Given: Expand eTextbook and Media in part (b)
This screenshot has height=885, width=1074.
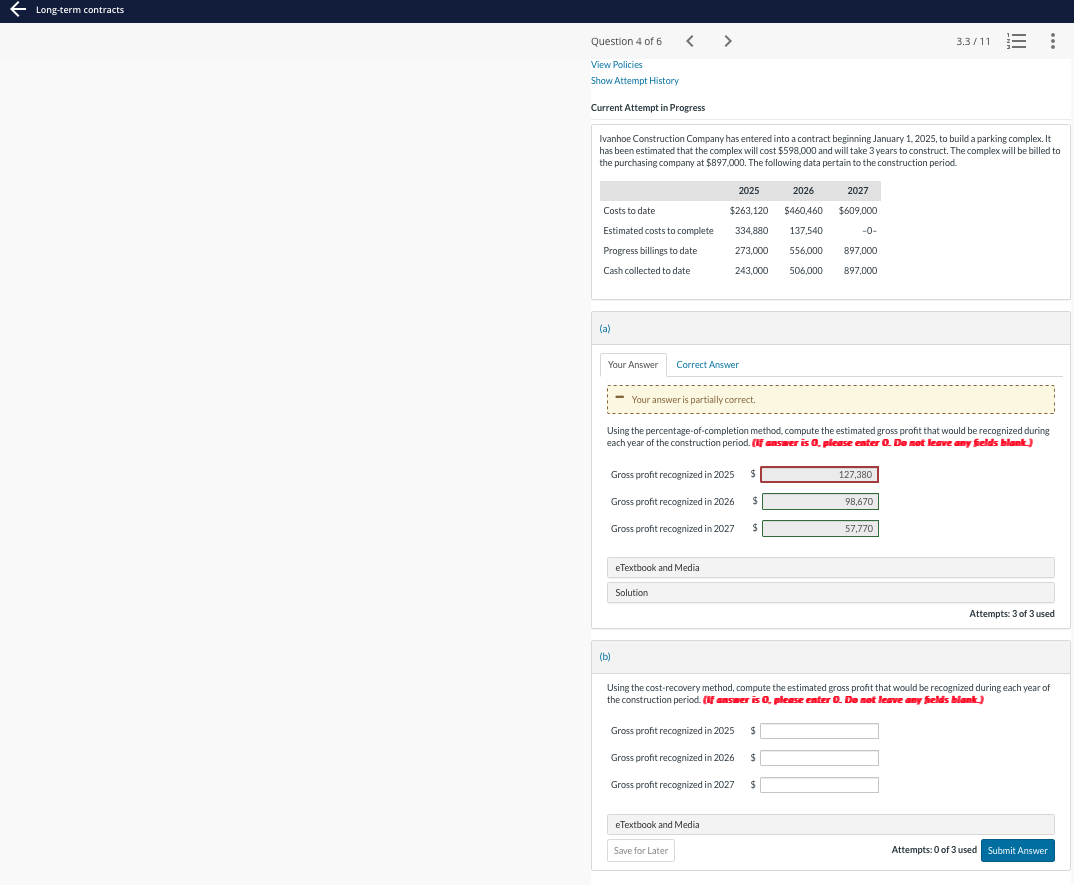Looking at the screenshot, I should coord(830,825).
